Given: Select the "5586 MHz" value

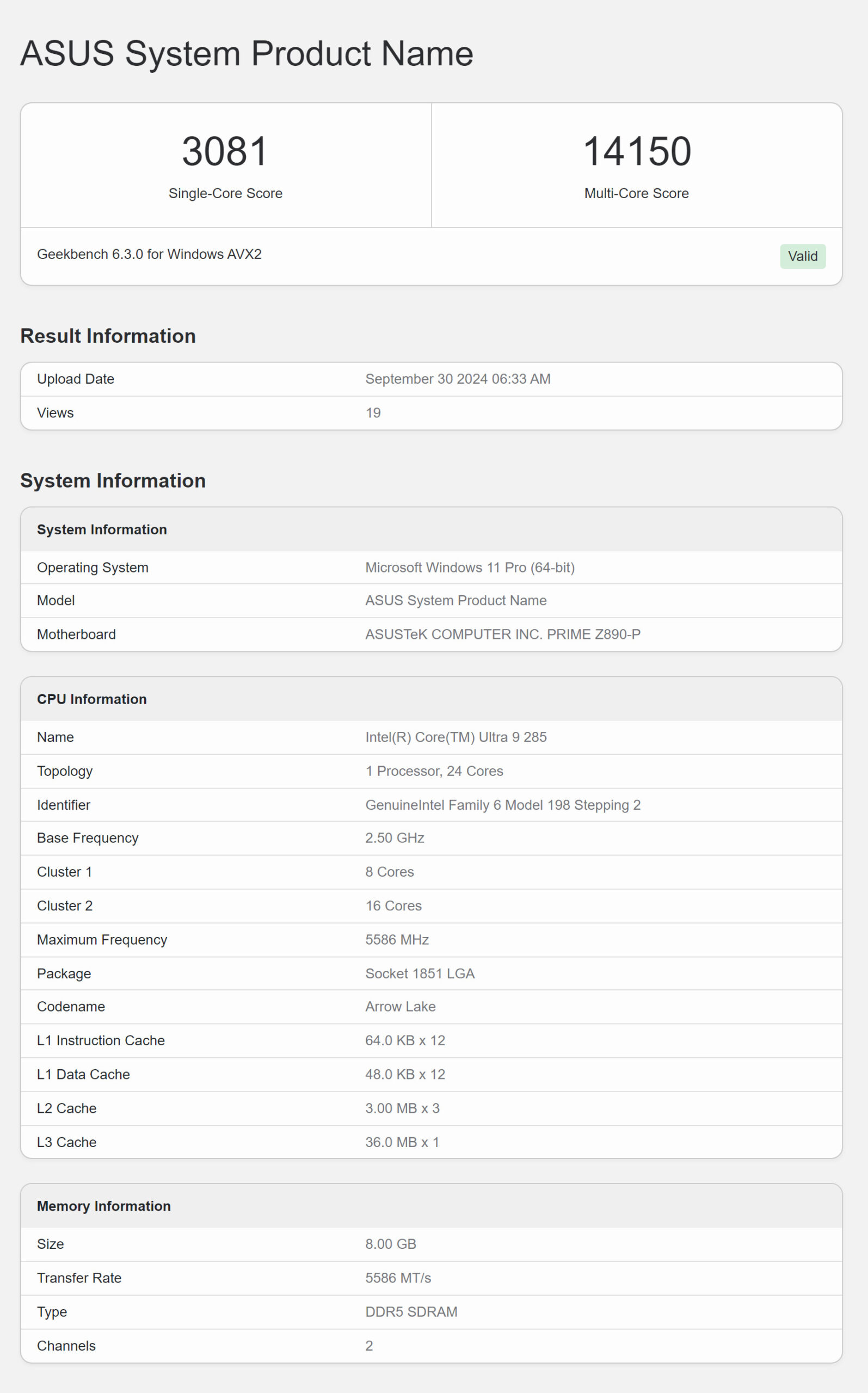Looking at the screenshot, I should (397, 940).
